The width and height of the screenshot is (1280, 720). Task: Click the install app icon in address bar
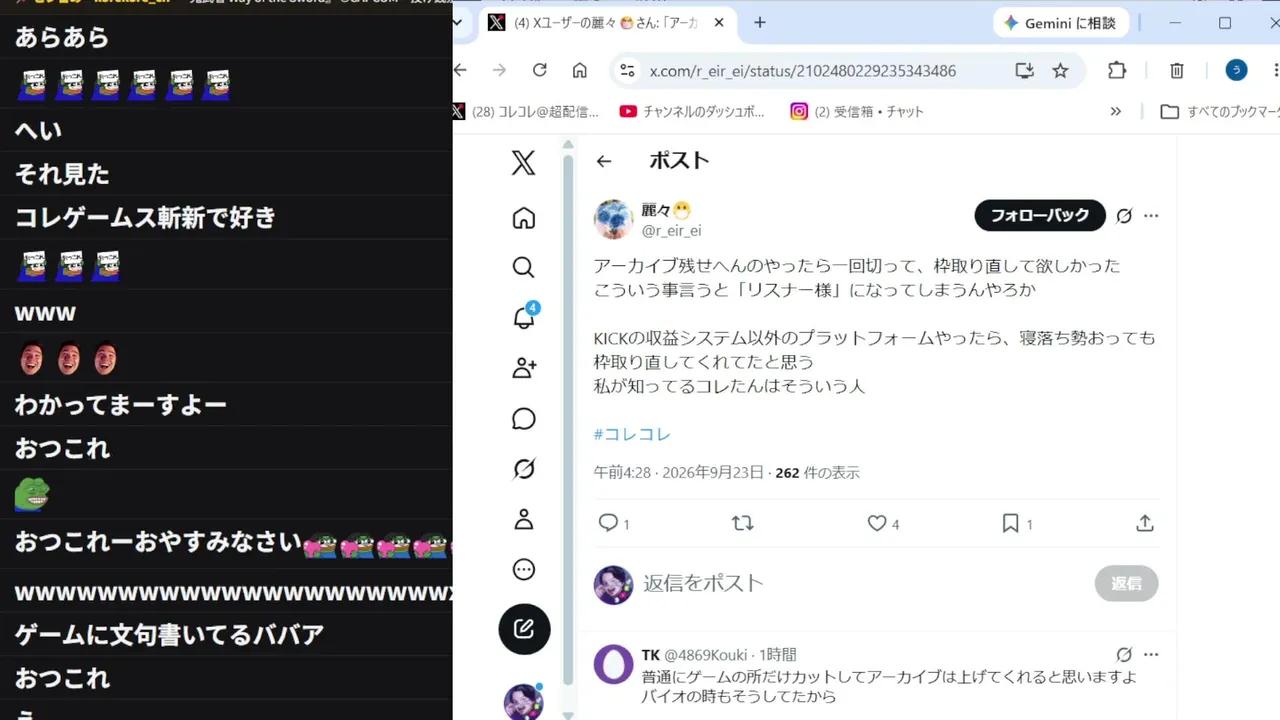coord(1024,70)
